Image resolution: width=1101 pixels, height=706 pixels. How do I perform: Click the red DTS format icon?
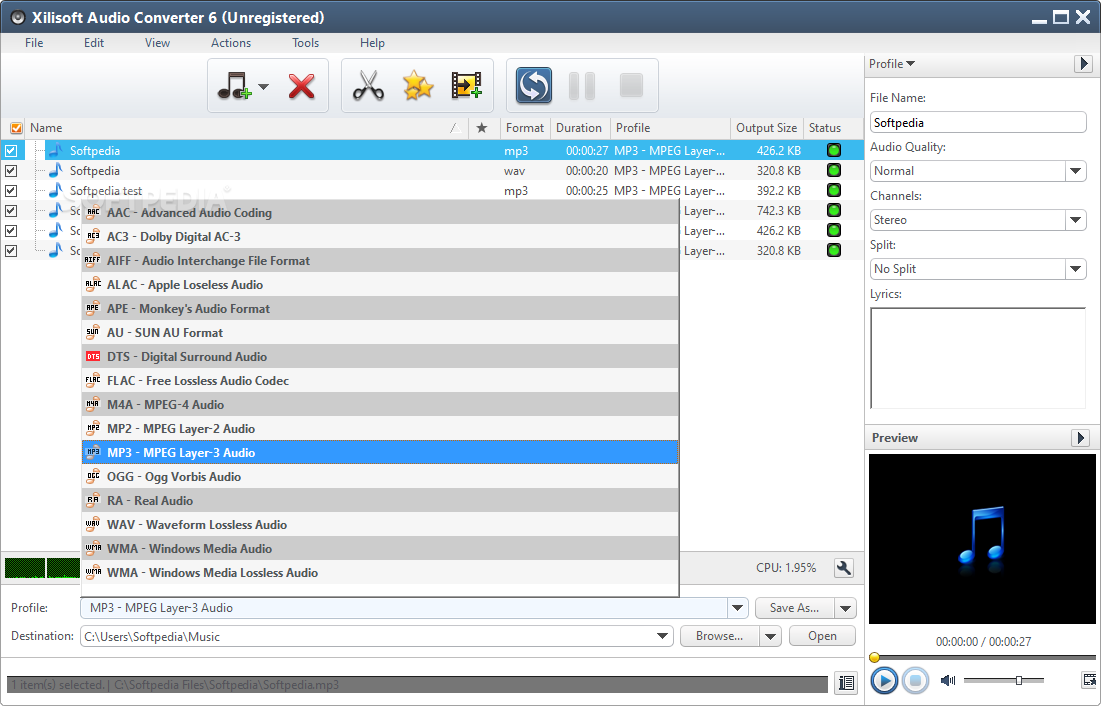tap(93, 357)
